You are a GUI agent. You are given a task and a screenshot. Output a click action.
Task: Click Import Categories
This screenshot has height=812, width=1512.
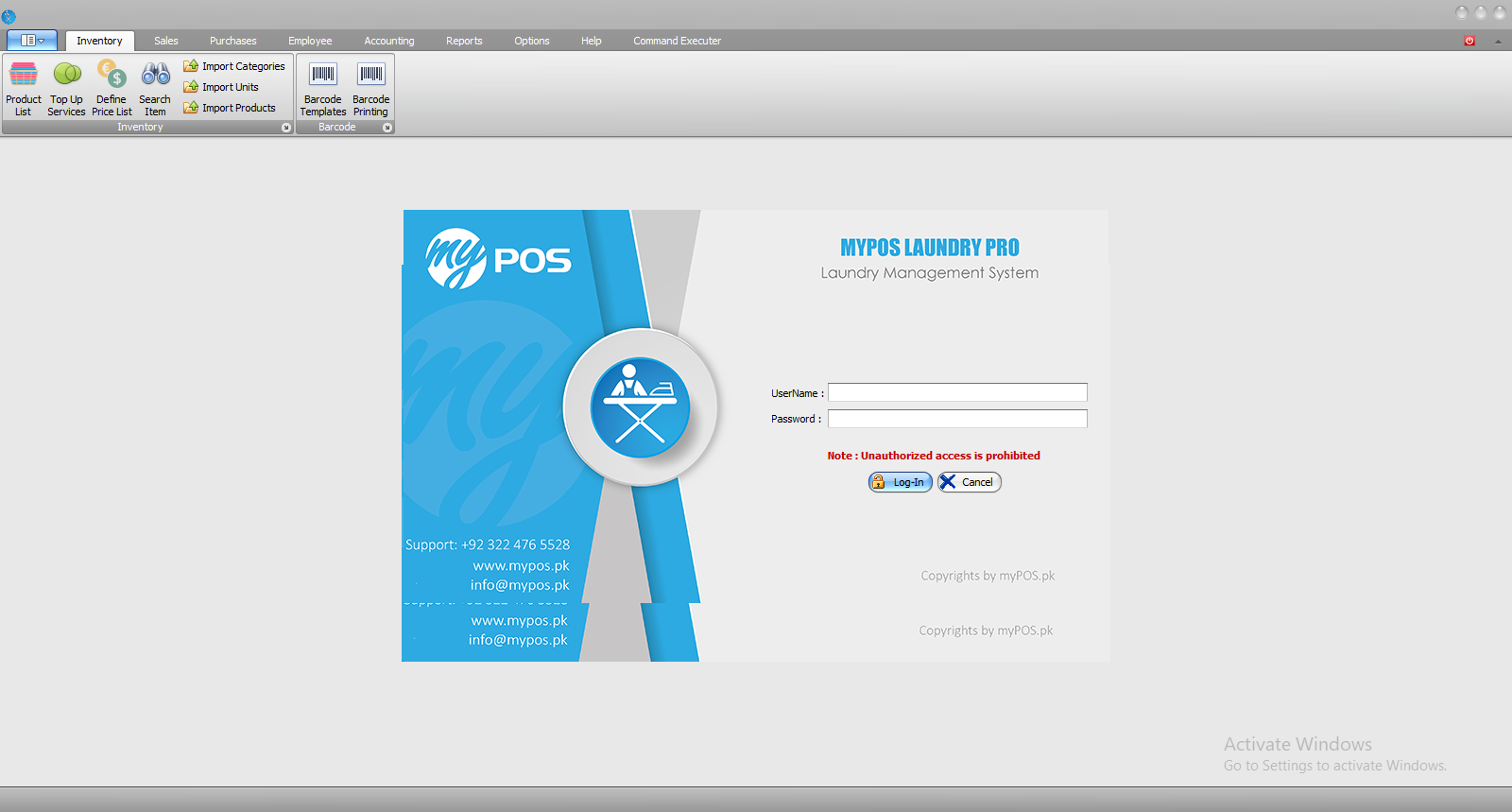(x=234, y=66)
